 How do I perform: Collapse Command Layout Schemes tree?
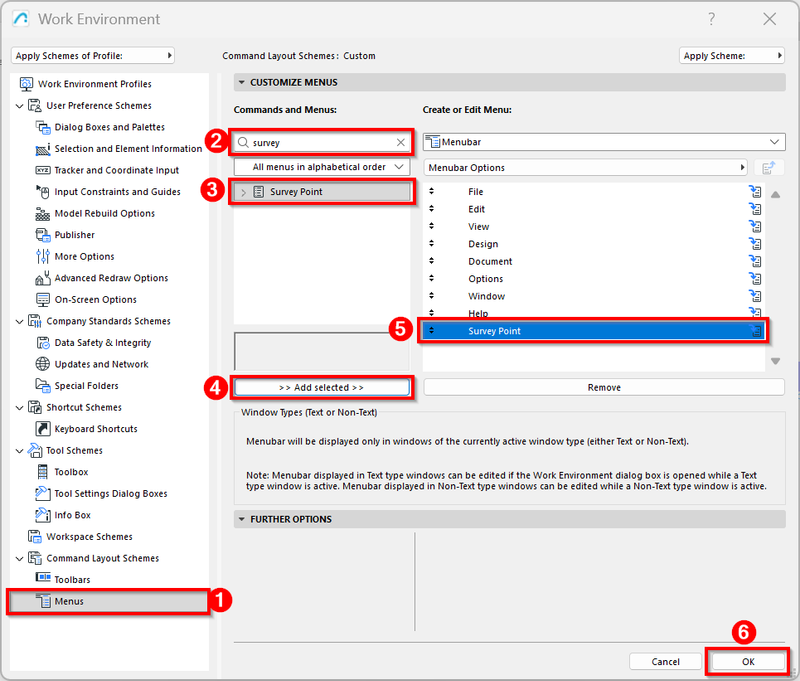[19, 559]
